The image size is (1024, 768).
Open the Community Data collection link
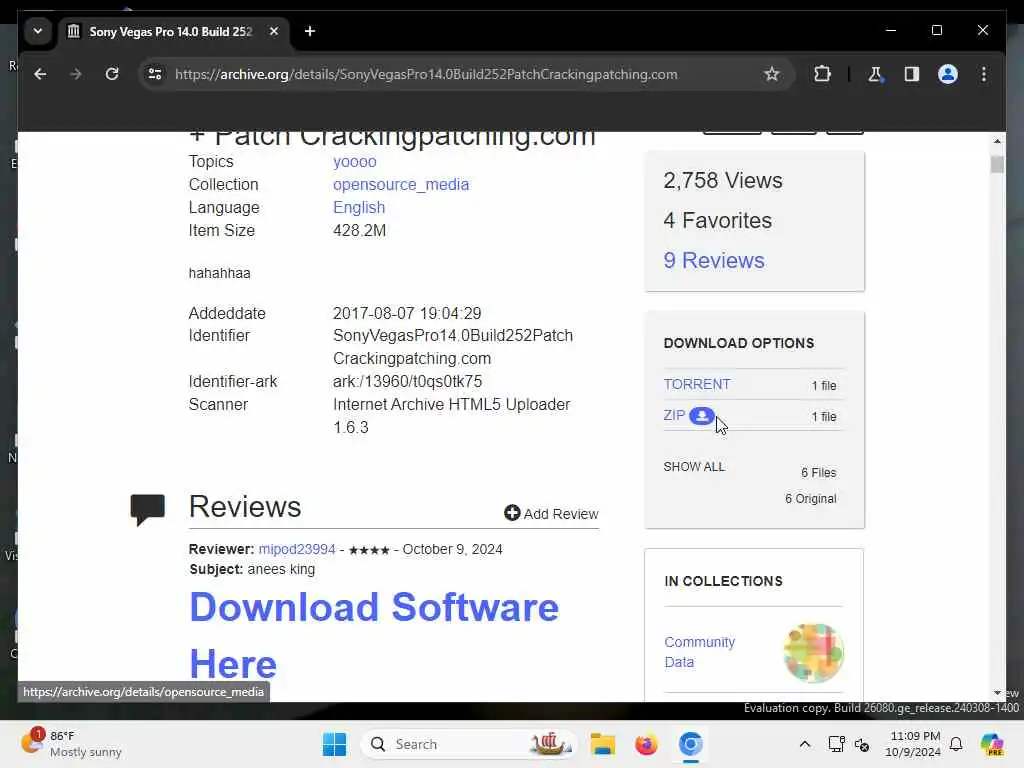699,652
